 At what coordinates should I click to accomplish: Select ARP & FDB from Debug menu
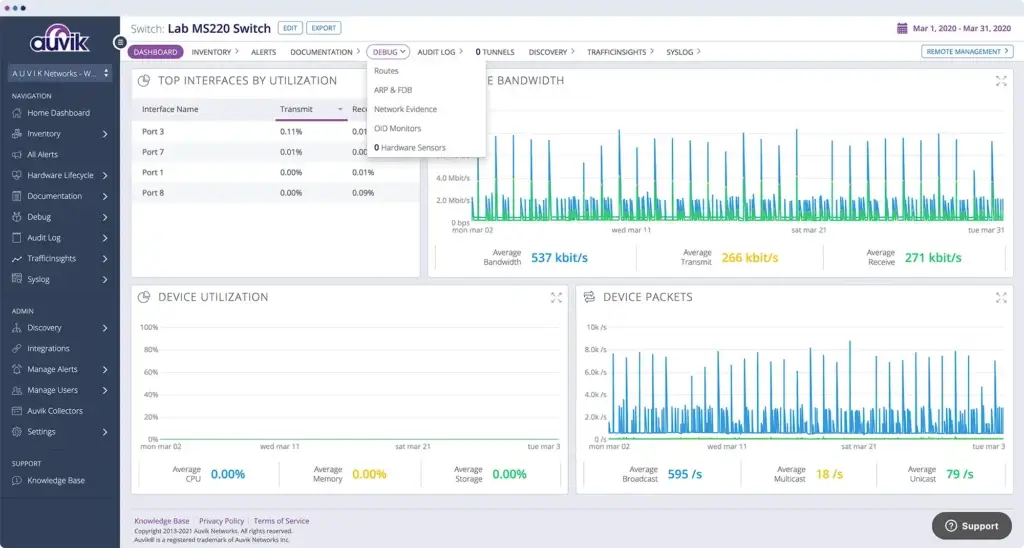point(393,90)
